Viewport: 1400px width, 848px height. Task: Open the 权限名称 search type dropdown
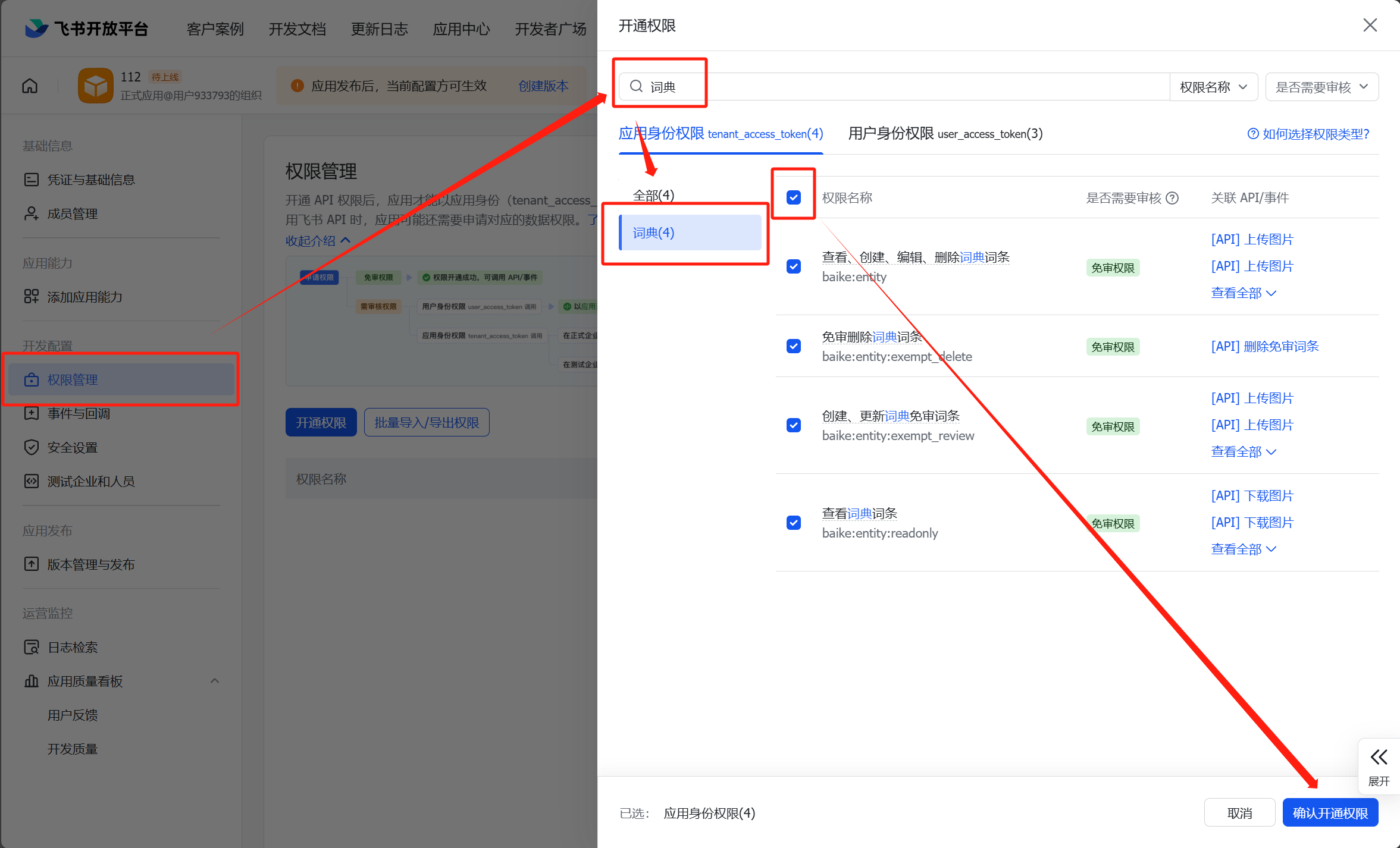click(x=1213, y=87)
